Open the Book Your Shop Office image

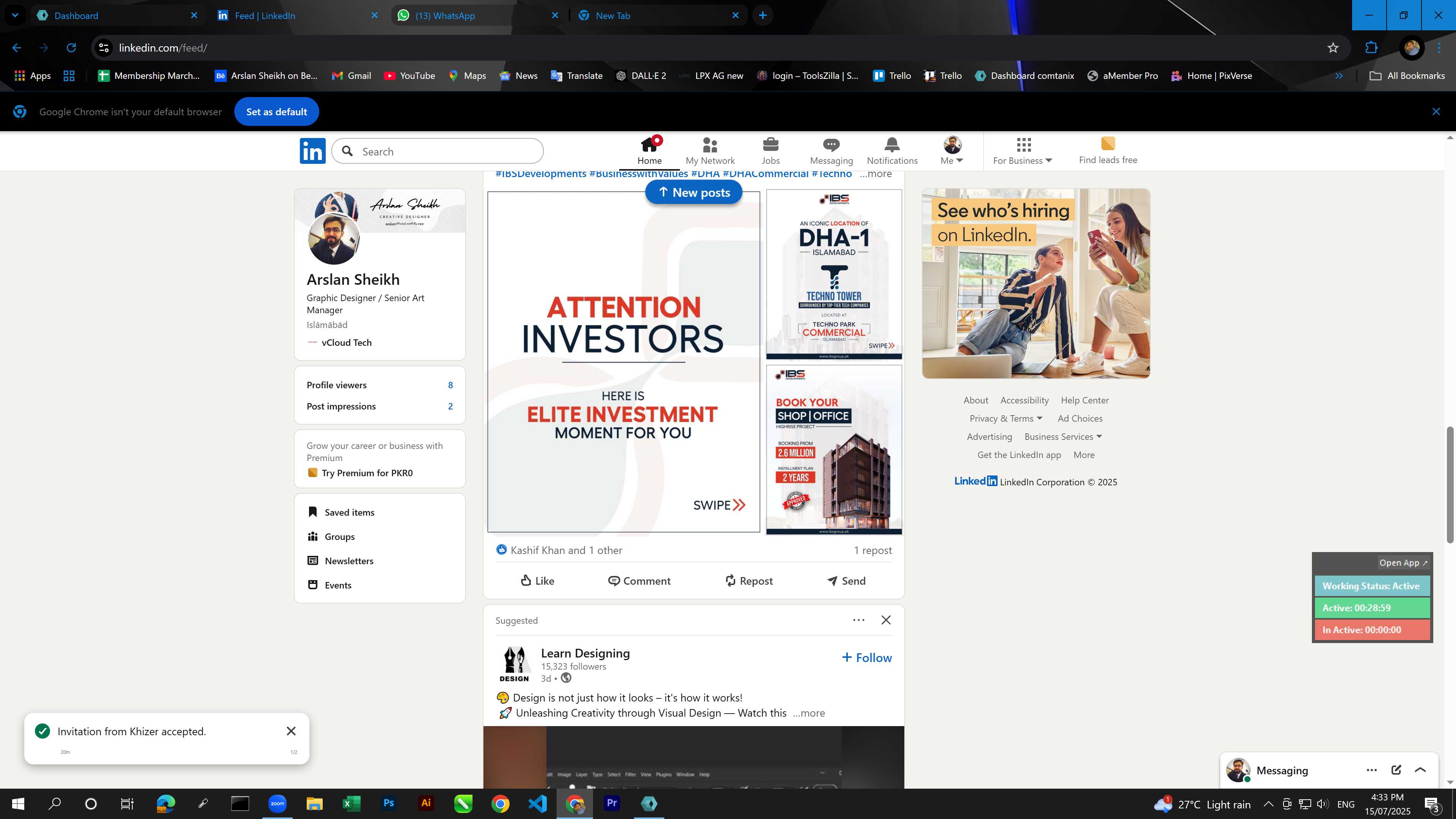pos(834,449)
